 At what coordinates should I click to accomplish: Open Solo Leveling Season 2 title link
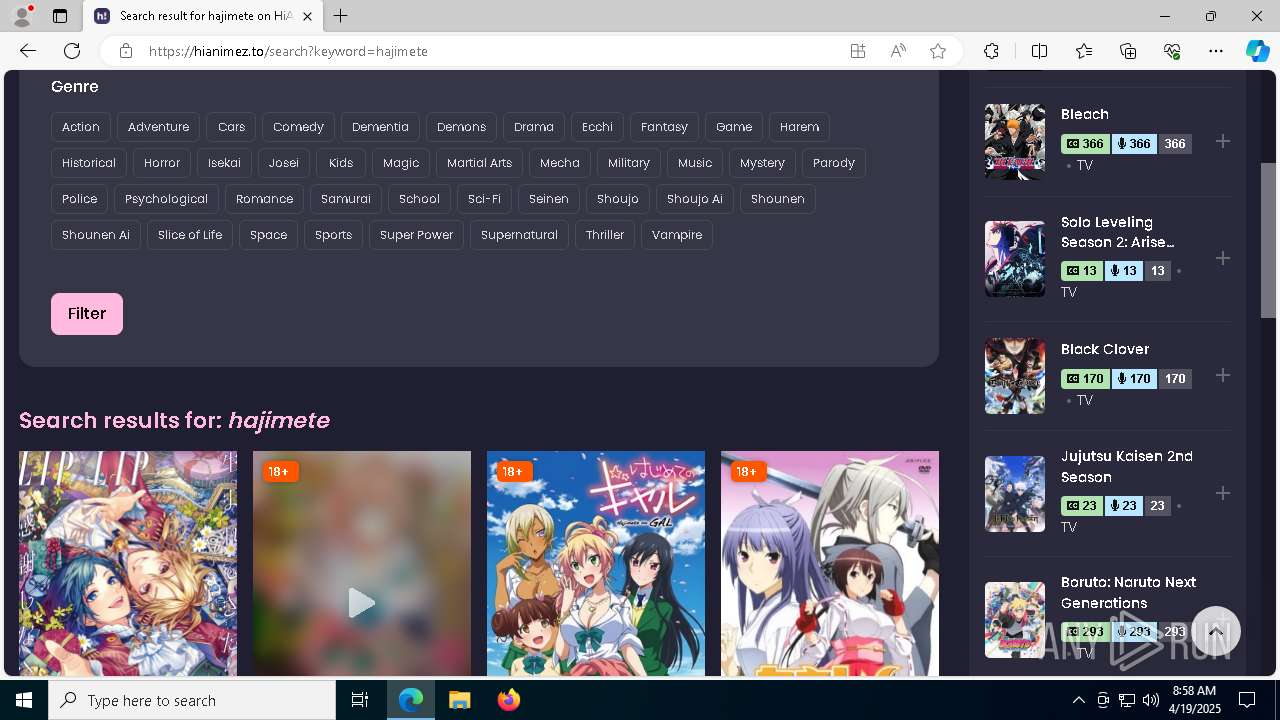[1117, 232]
